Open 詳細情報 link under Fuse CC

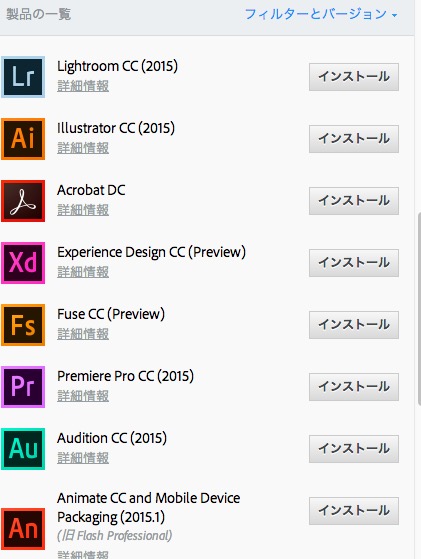83,334
